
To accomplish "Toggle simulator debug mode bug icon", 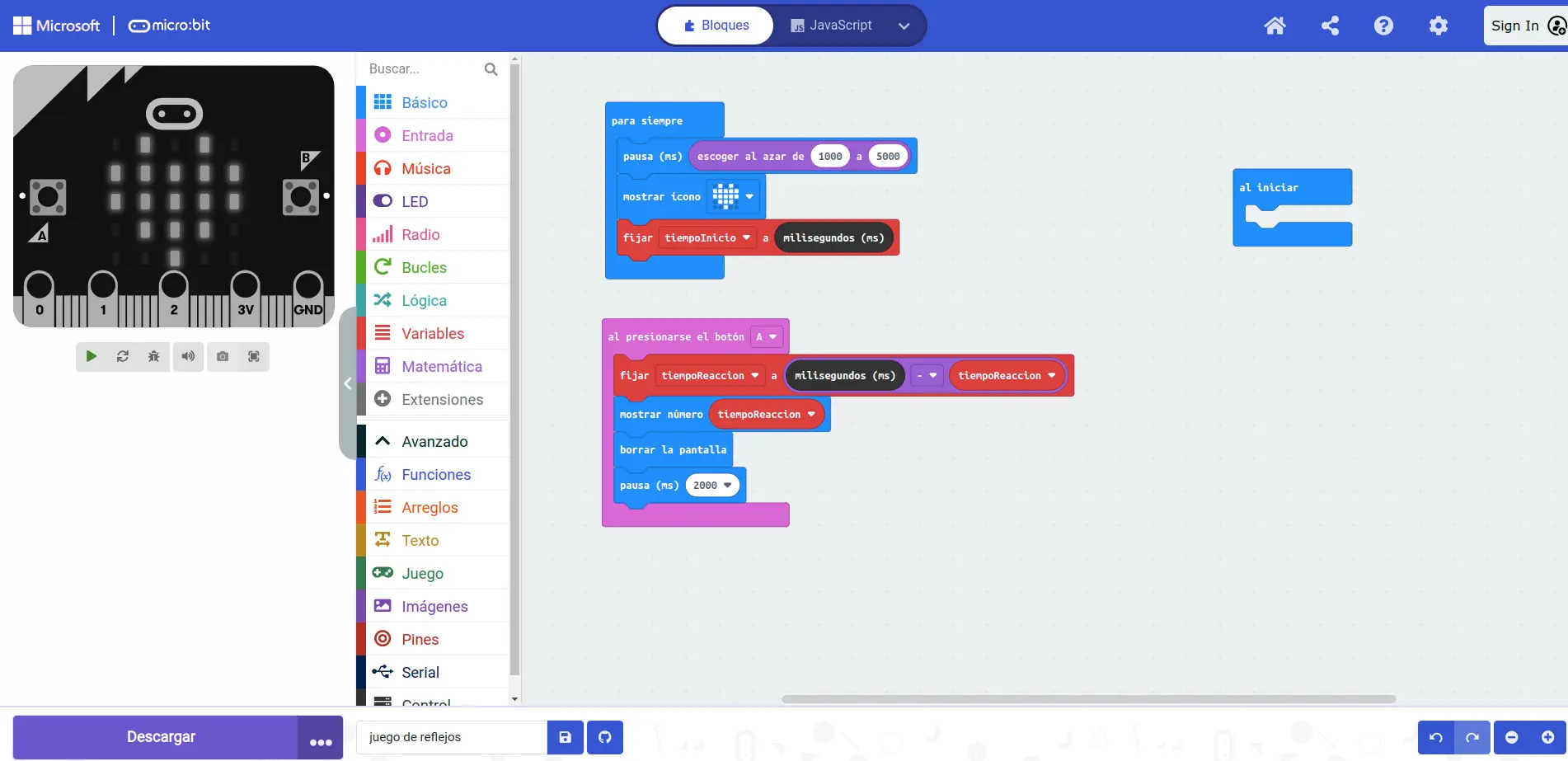I will click(154, 356).
